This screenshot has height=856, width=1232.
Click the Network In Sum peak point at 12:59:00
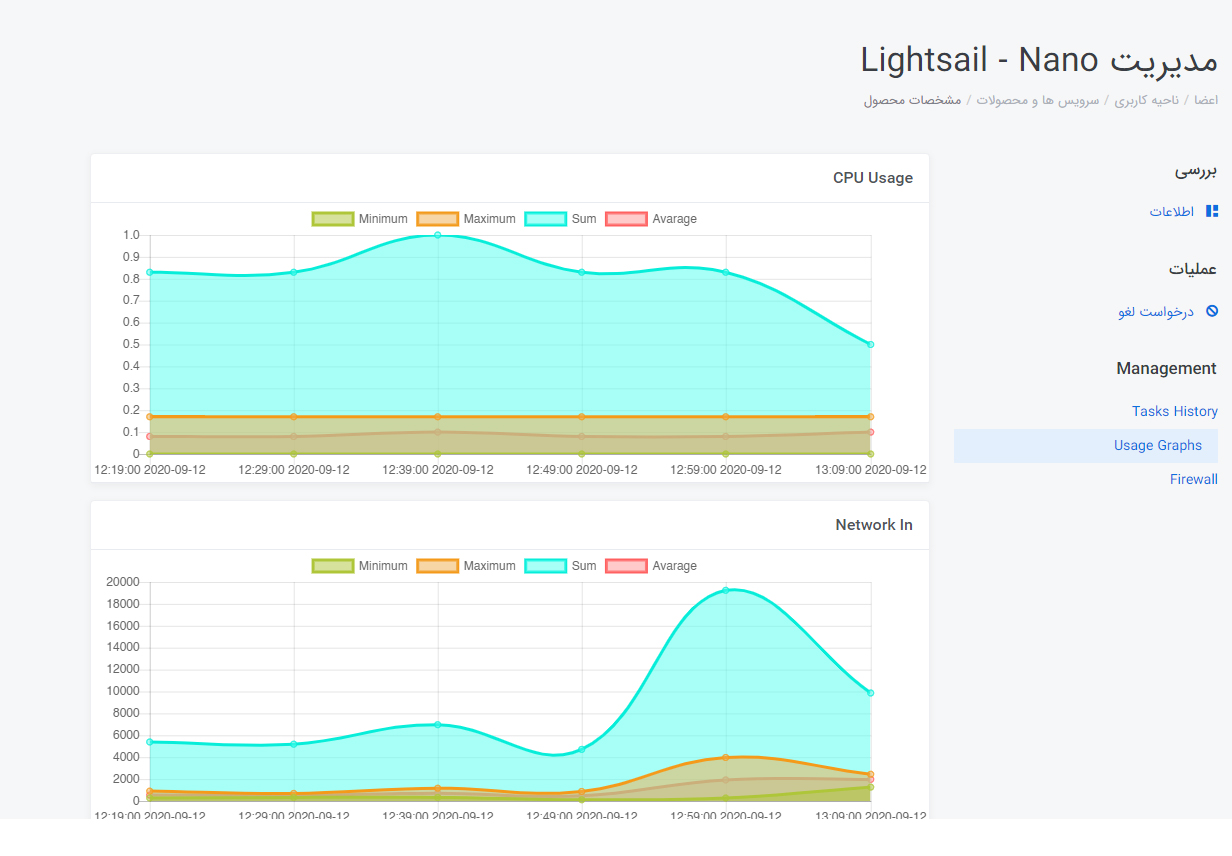(726, 590)
